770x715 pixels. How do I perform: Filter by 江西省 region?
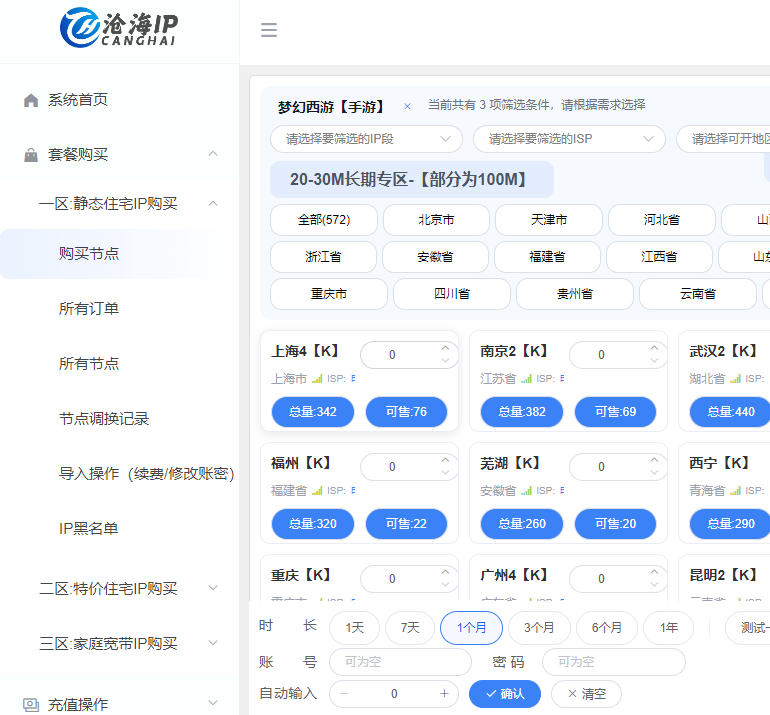click(x=659, y=257)
